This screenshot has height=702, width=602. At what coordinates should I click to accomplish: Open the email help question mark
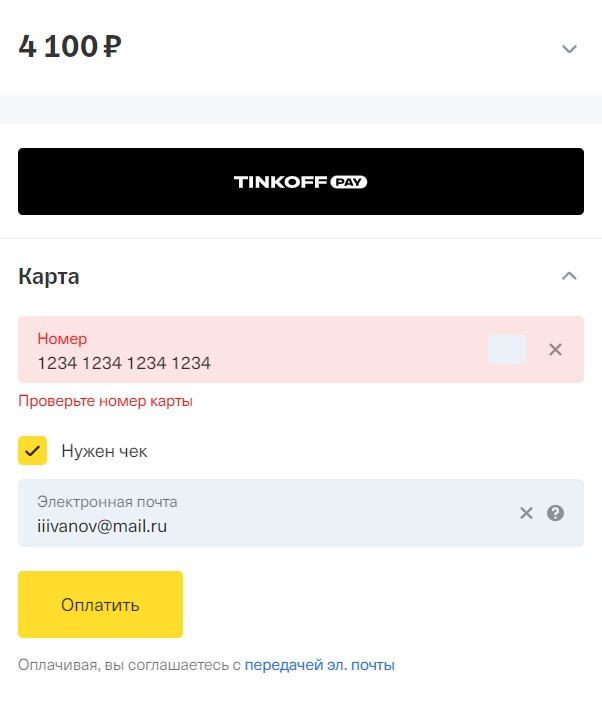[x=556, y=513]
